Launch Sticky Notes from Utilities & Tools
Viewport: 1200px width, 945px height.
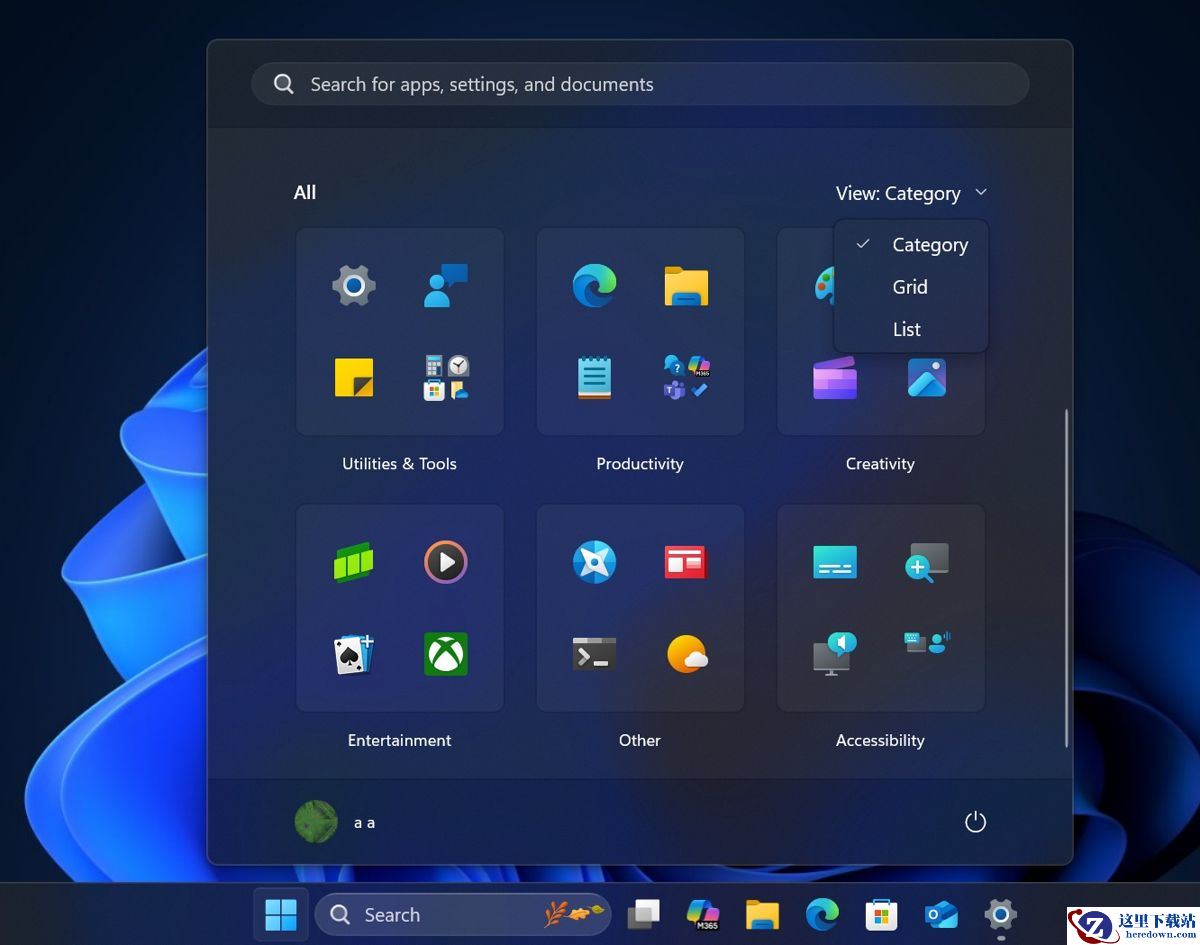click(353, 378)
